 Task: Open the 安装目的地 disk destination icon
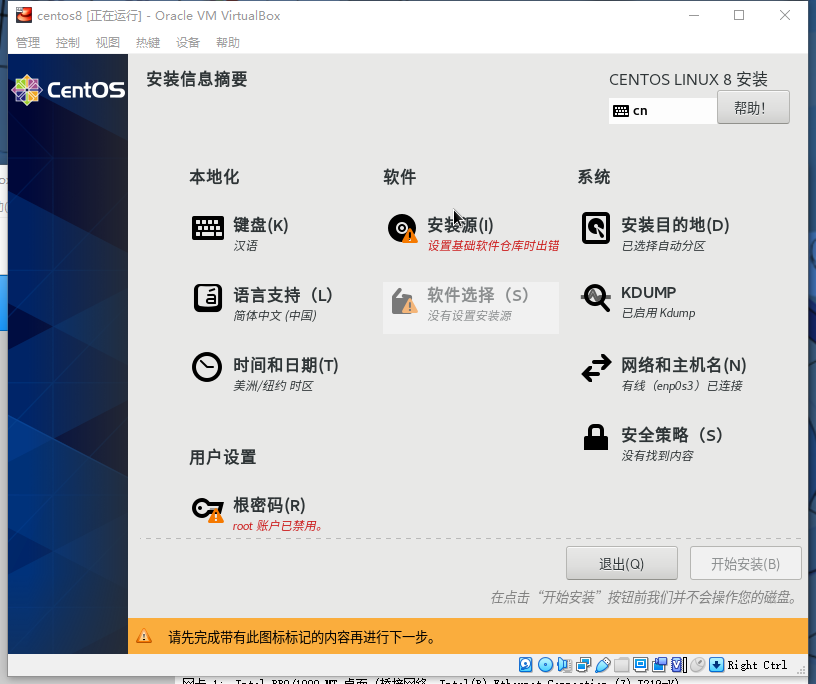click(596, 227)
